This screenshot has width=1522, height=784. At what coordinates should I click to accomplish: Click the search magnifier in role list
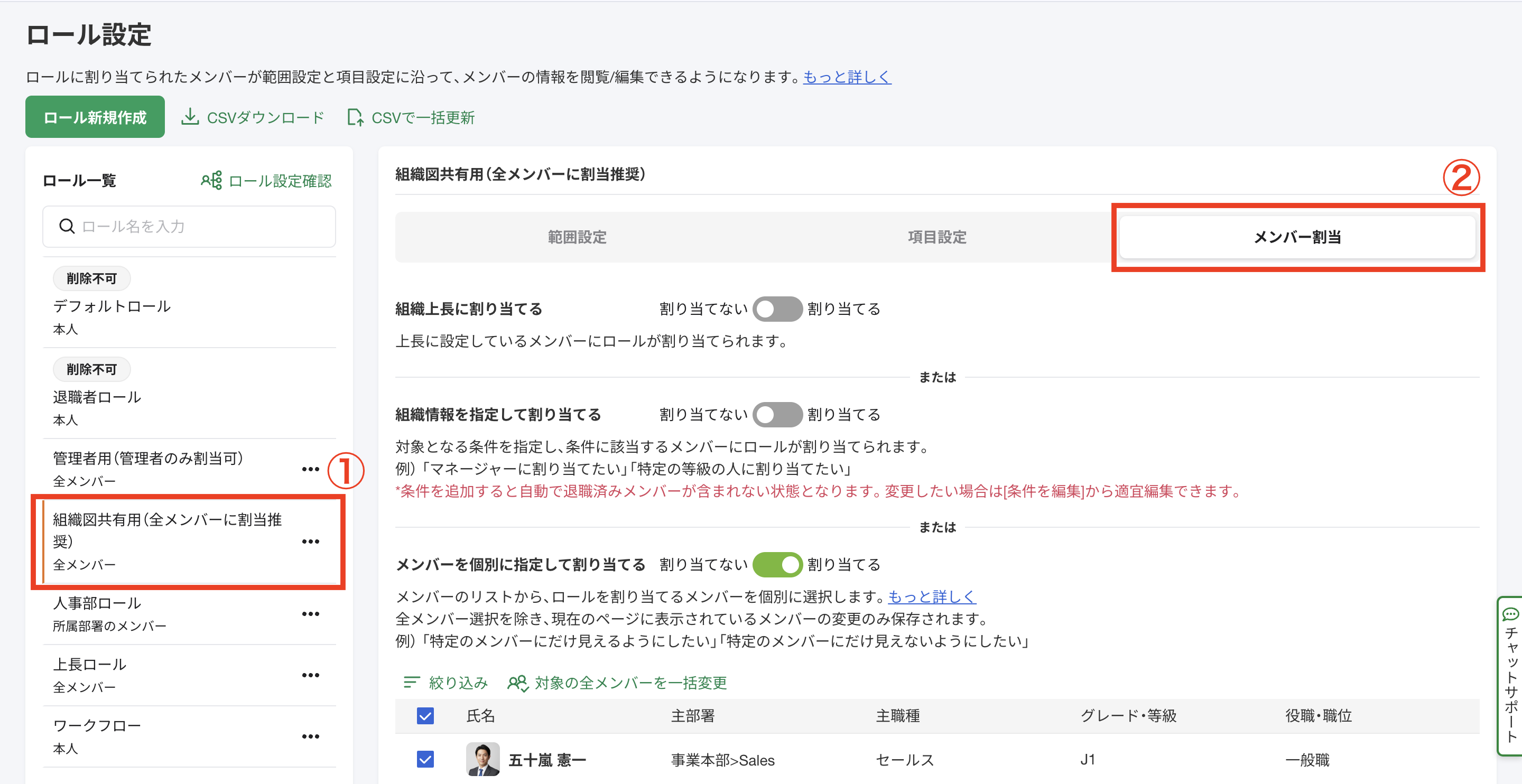click(66, 226)
